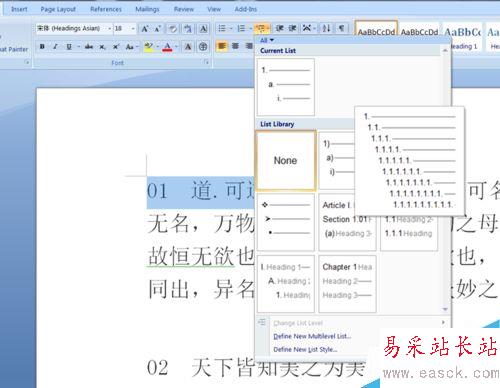Toggle Strikethrough formatting
This screenshot has height=388, width=500.
[89, 47]
